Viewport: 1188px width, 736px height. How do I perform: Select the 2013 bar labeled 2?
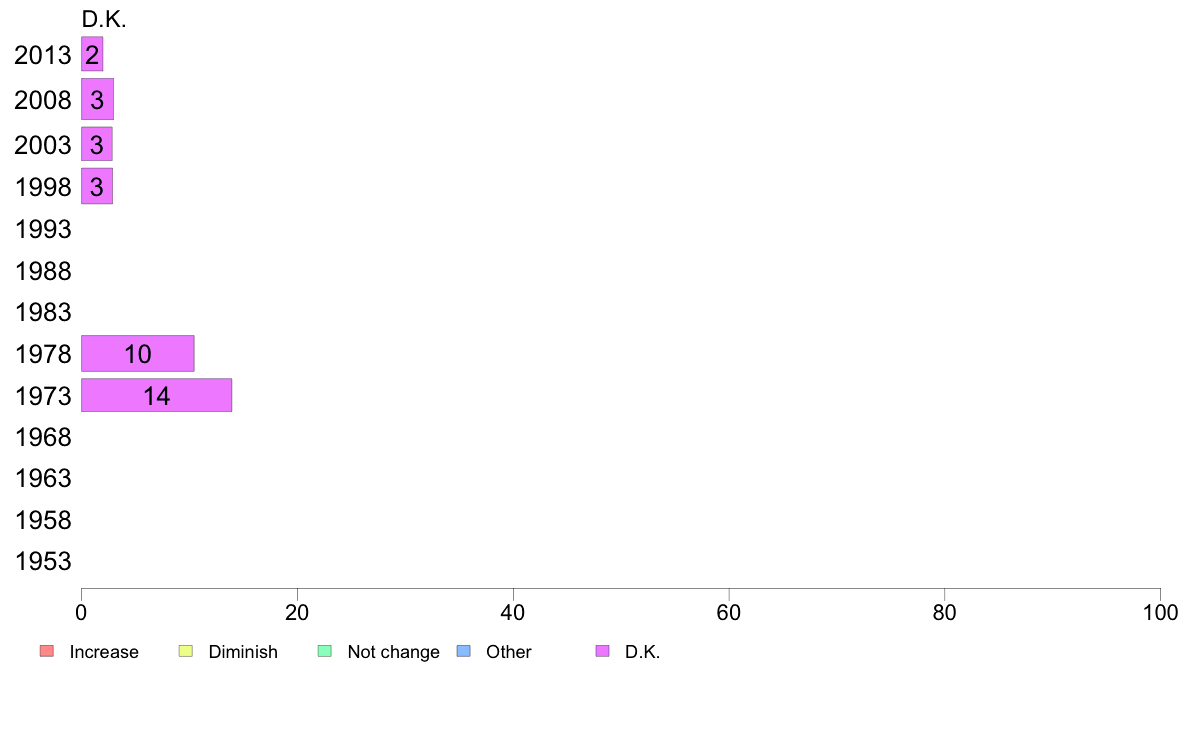92,54
